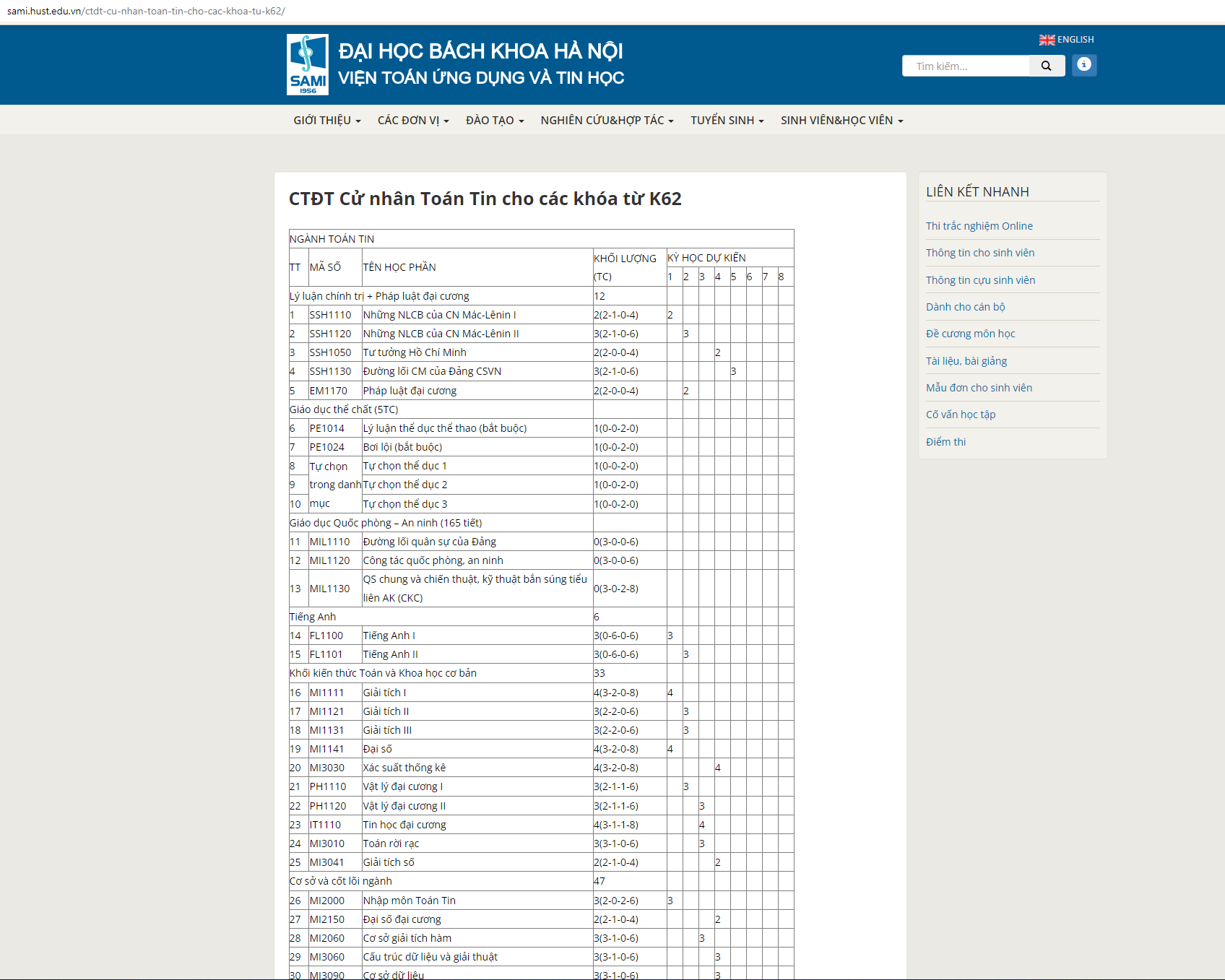
Task: Click the Thông tin cựu sinh viên link
Action: (981, 280)
